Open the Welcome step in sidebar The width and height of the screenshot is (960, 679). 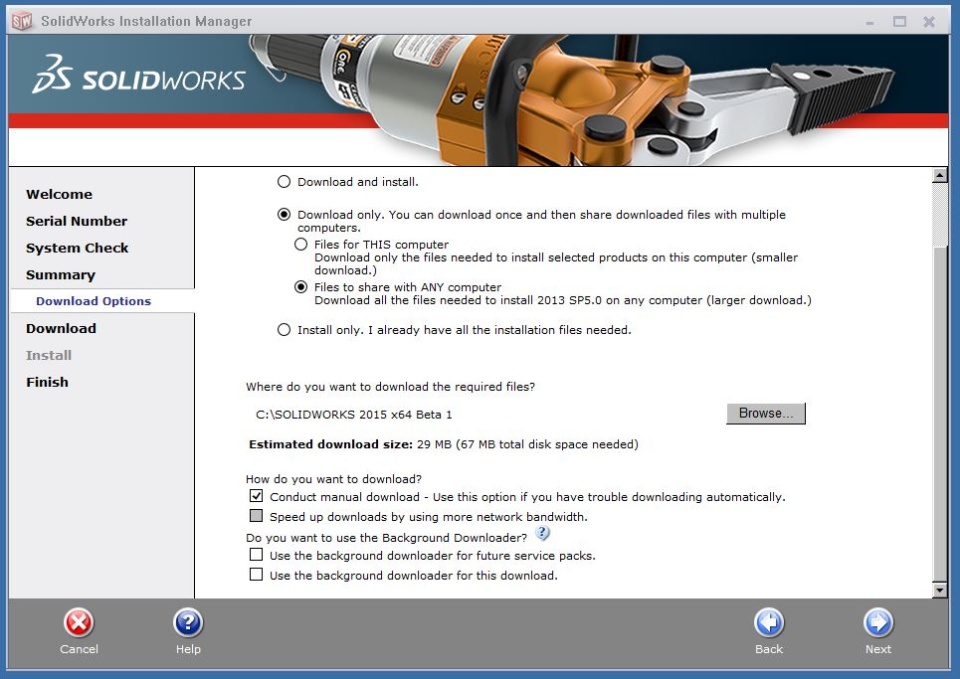(x=59, y=194)
